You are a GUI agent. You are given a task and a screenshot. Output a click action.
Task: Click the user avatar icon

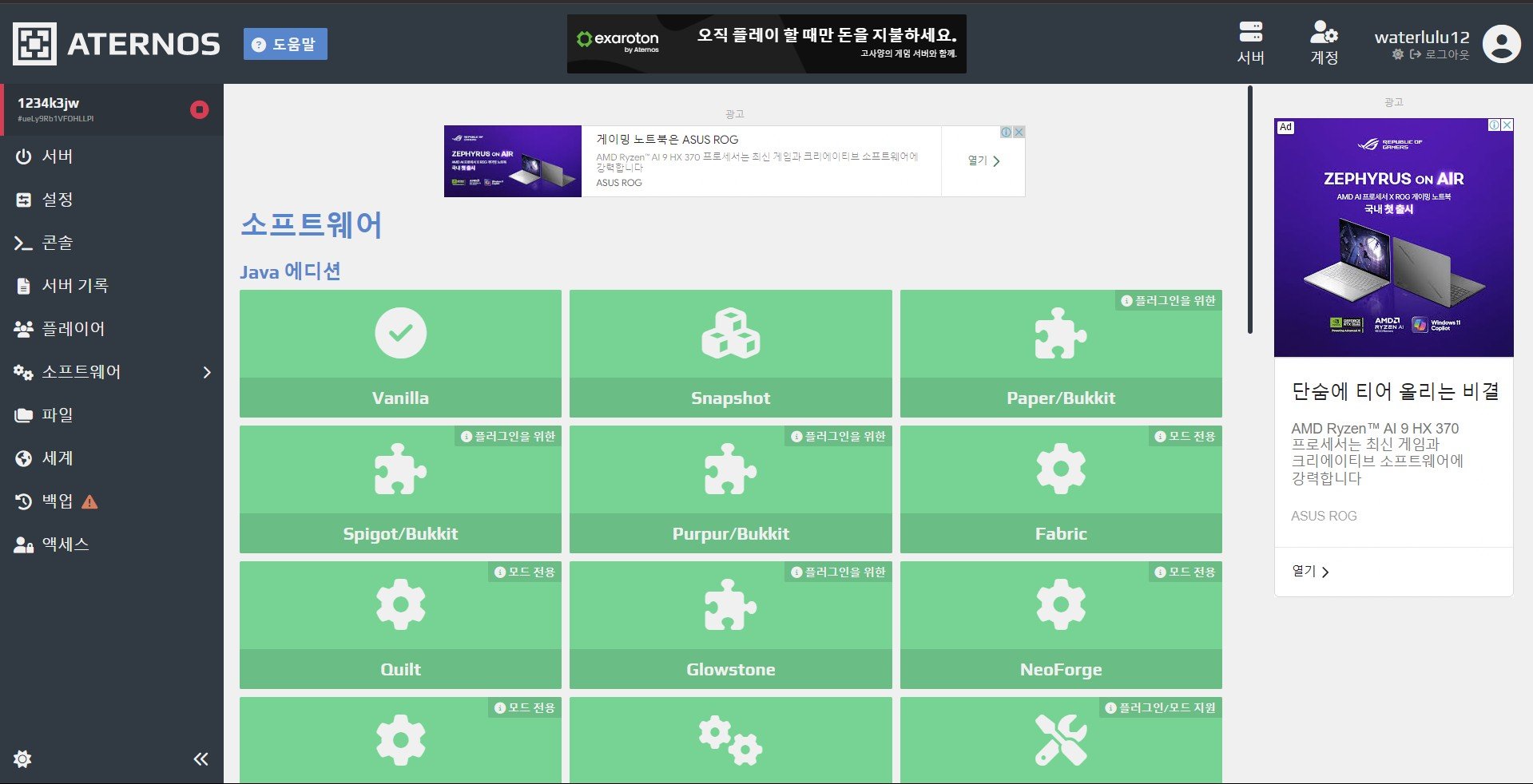1502,44
